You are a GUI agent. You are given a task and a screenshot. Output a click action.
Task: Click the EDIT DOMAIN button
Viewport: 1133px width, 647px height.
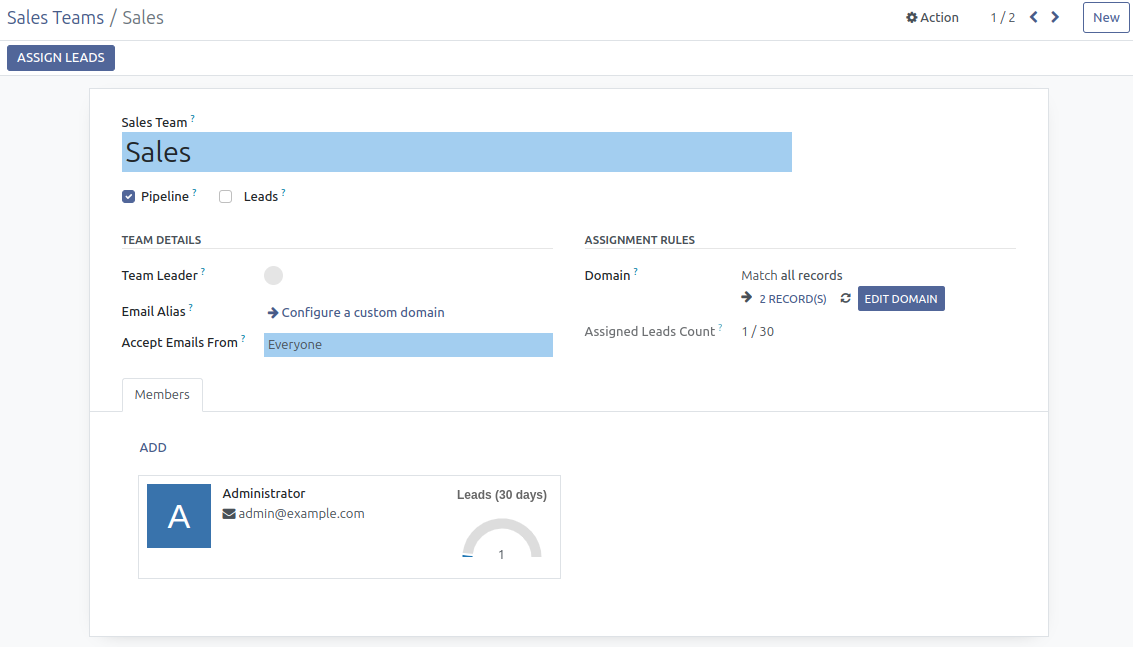click(x=900, y=299)
